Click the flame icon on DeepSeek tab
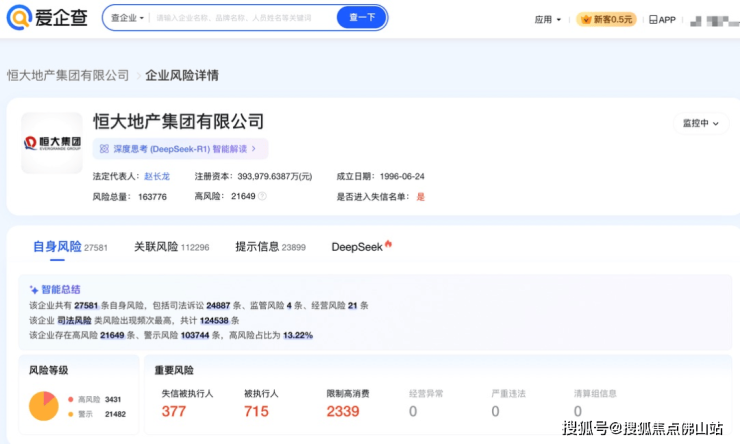Image resolution: width=740 pixels, height=444 pixels. pyautogui.click(x=388, y=244)
